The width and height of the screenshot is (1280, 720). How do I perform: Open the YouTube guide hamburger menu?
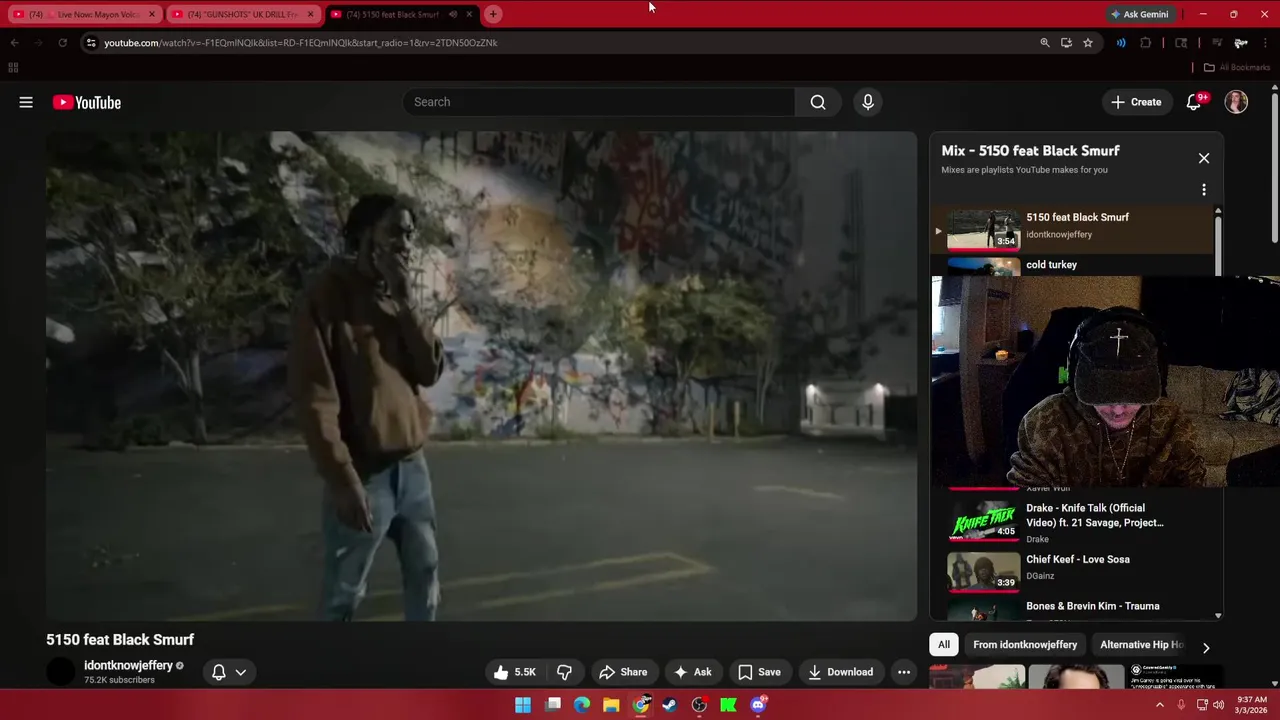[x=26, y=102]
